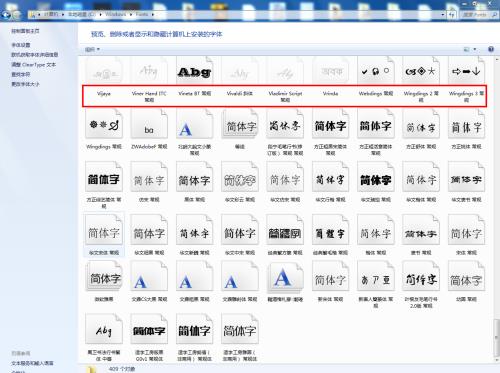500x373 pixels.
Task: Select the 方正舒体 常规 font label
Action: pos(421,147)
